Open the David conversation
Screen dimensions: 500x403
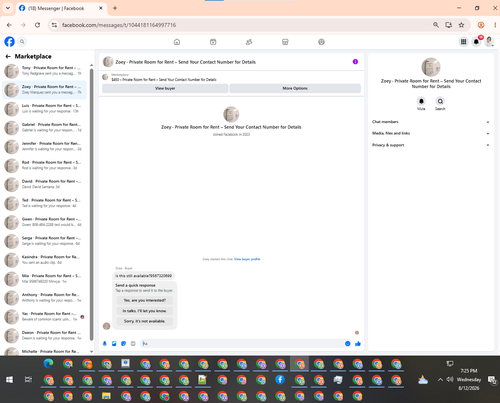pos(45,184)
